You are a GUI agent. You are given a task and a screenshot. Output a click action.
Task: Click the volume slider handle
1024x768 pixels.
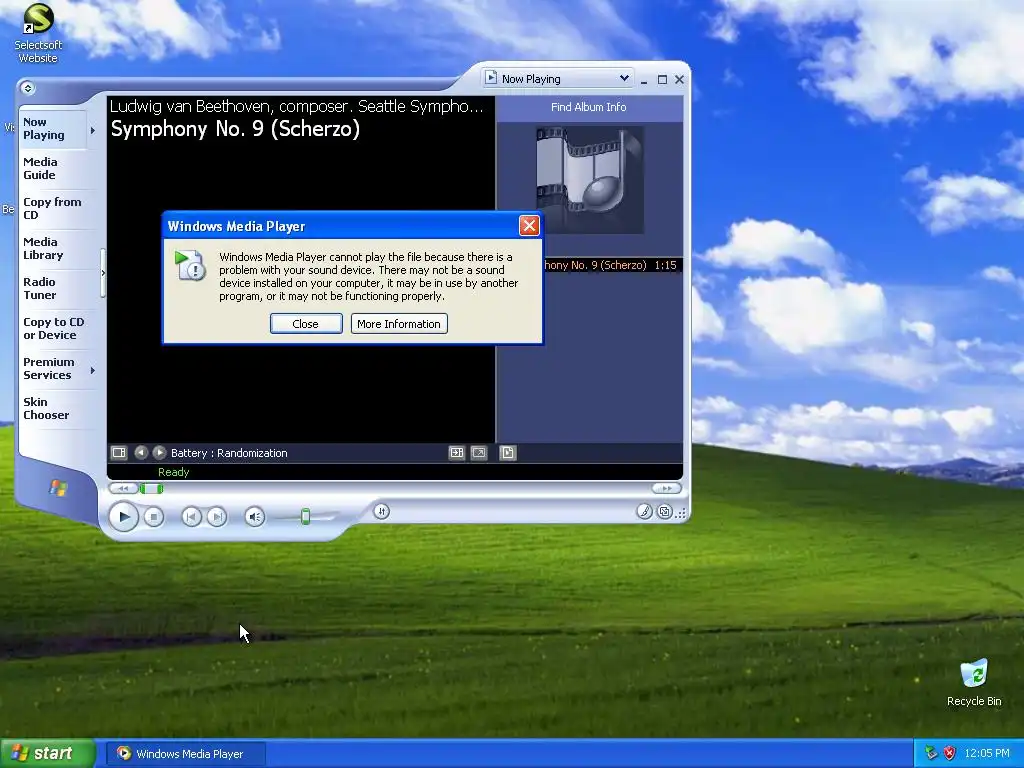click(x=305, y=517)
